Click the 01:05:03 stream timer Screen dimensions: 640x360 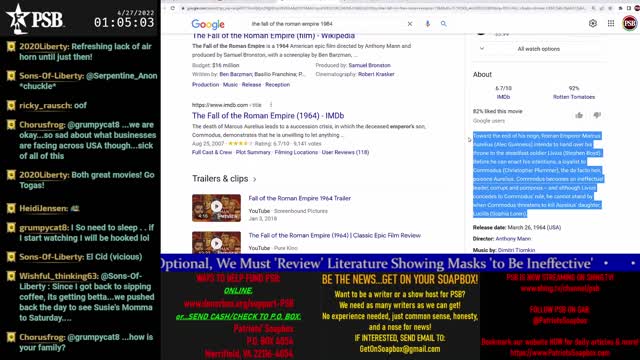124,22
